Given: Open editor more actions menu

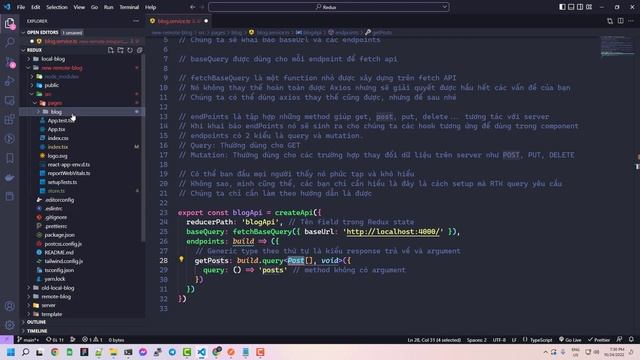Looking at the screenshot, I should [x=631, y=21].
